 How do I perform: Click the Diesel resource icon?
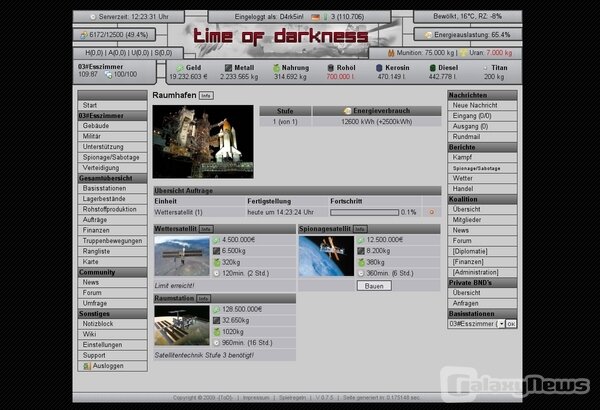[433, 68]
